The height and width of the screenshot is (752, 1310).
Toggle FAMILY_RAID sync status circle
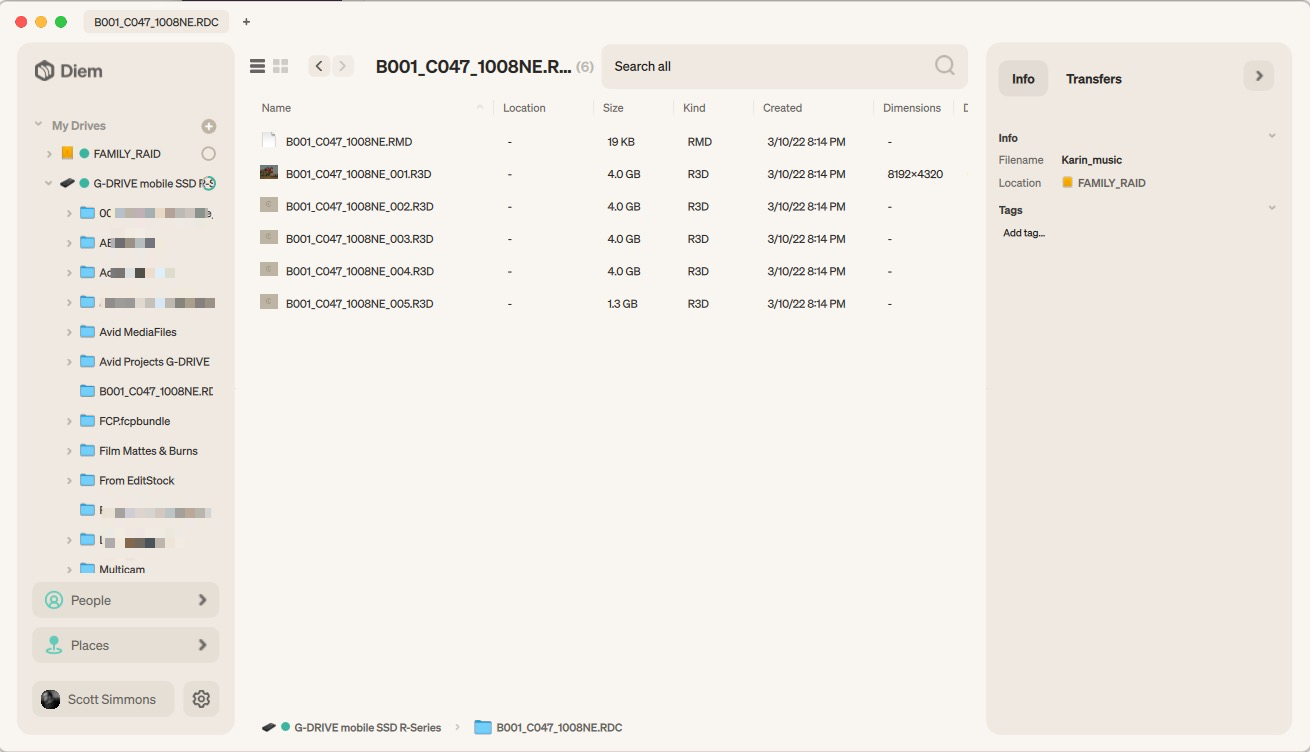click(208, 154)
